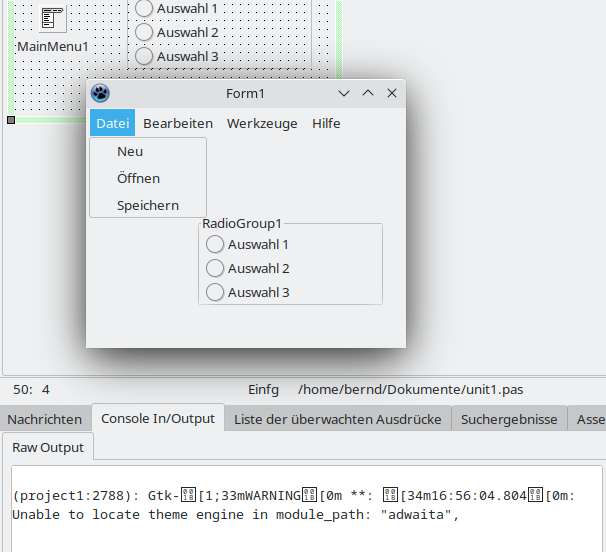Open the Werkzeuge menu
The image size is (606, 552).
click(x=262, y=123)
